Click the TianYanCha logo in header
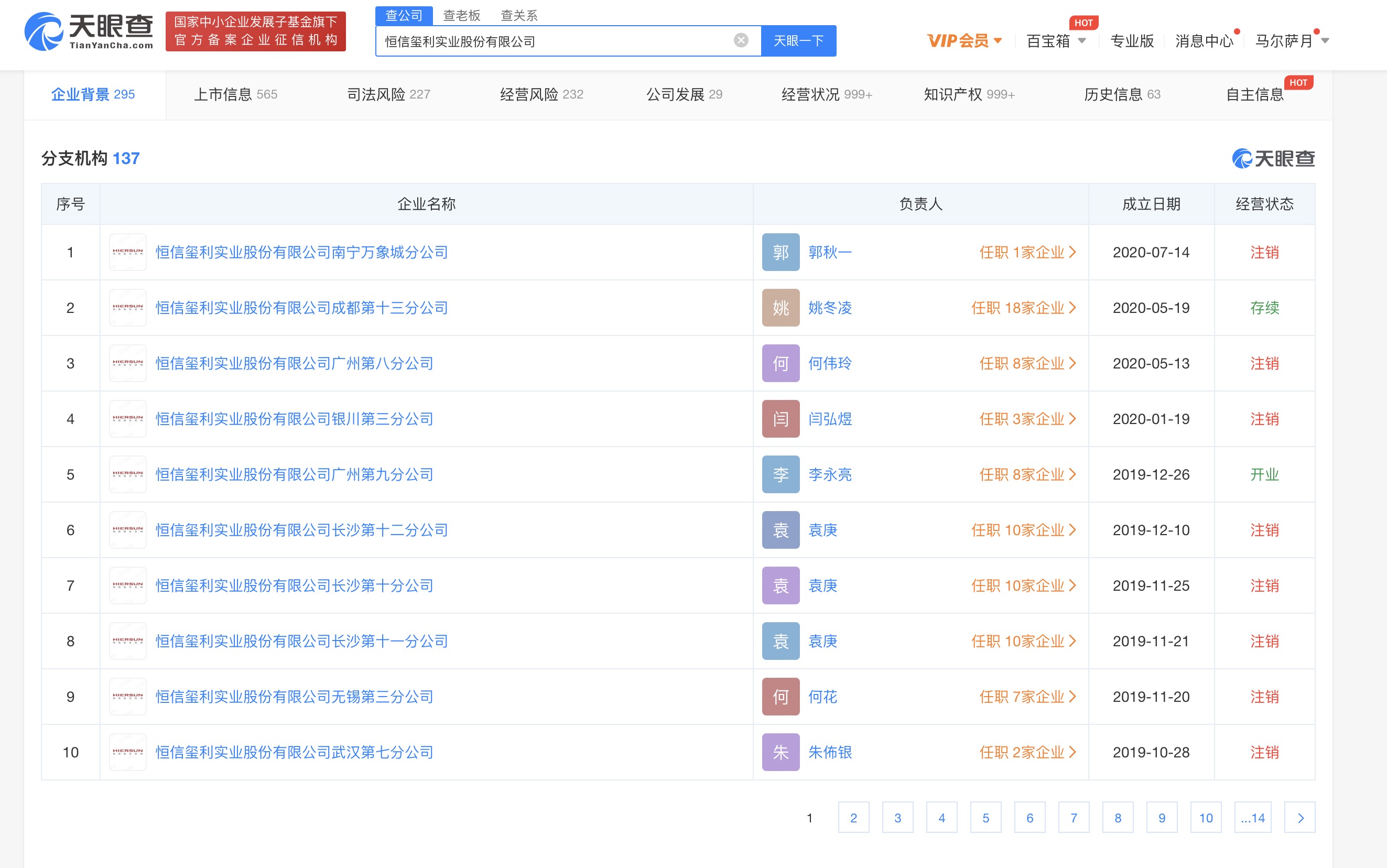Image resolution: width=1387 pixels, height=868 pixels. point(89,31)
